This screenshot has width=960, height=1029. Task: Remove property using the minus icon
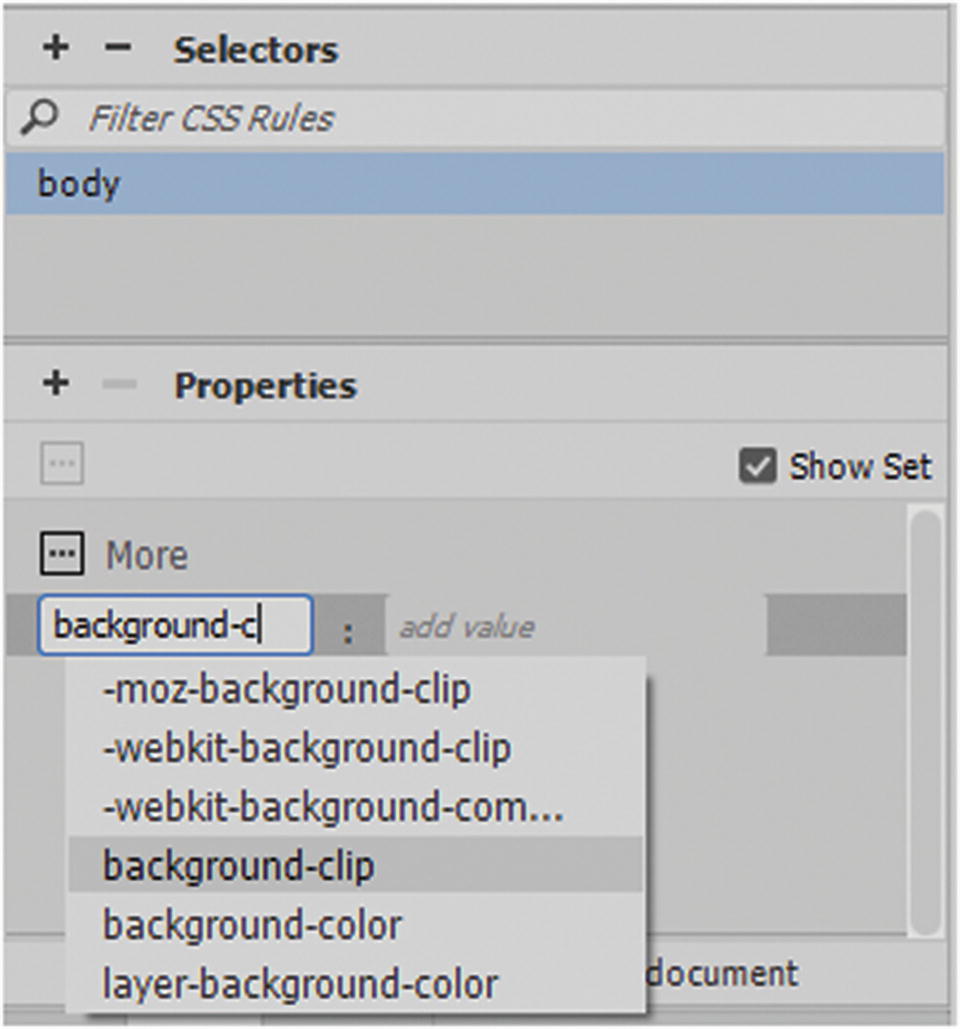[x=119, y=385]
